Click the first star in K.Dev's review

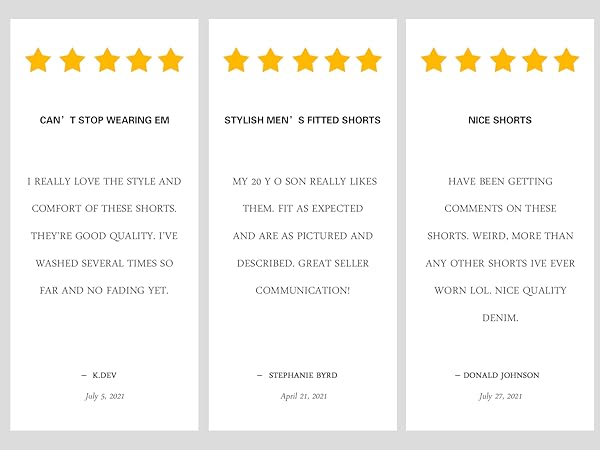(38, 60)
